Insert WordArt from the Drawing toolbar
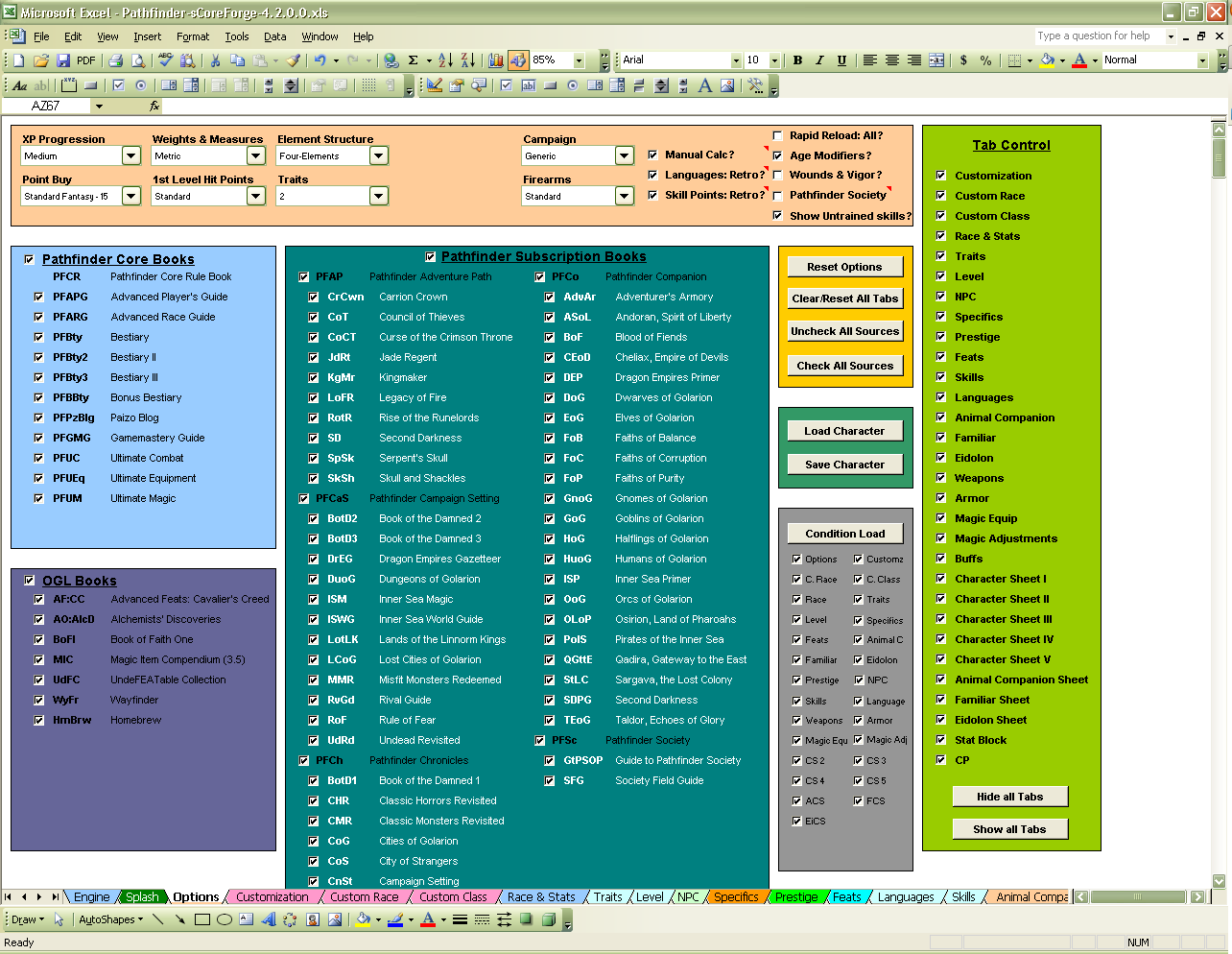1232x954 pixels. pyautogui.click(x=269, y=919)
